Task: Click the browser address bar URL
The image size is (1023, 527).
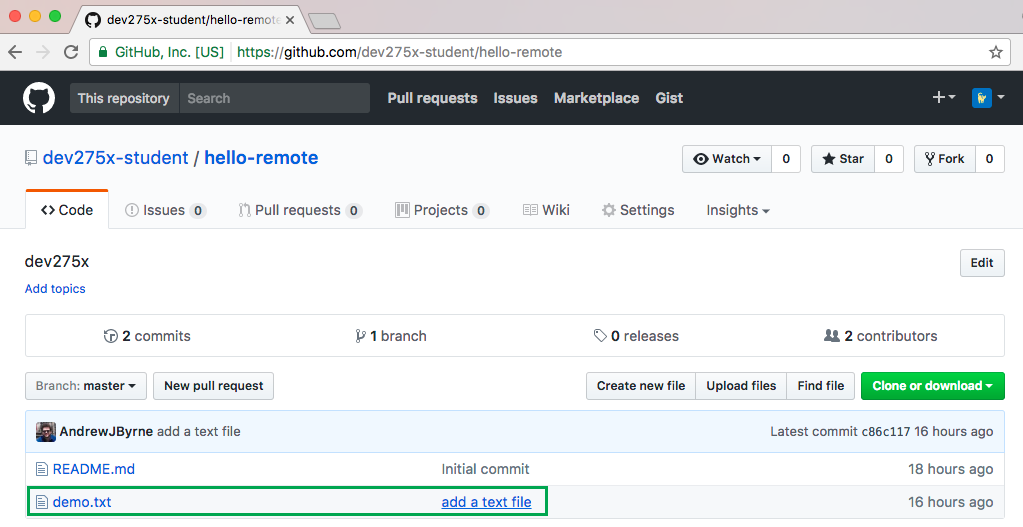Action: point(399,52)
